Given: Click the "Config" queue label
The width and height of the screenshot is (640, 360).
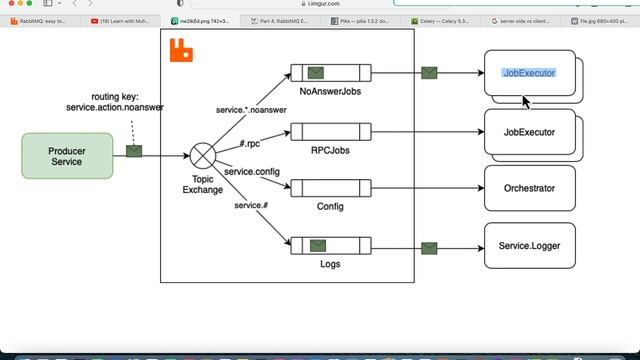Looking at the screenshot, I should point(330,207).
